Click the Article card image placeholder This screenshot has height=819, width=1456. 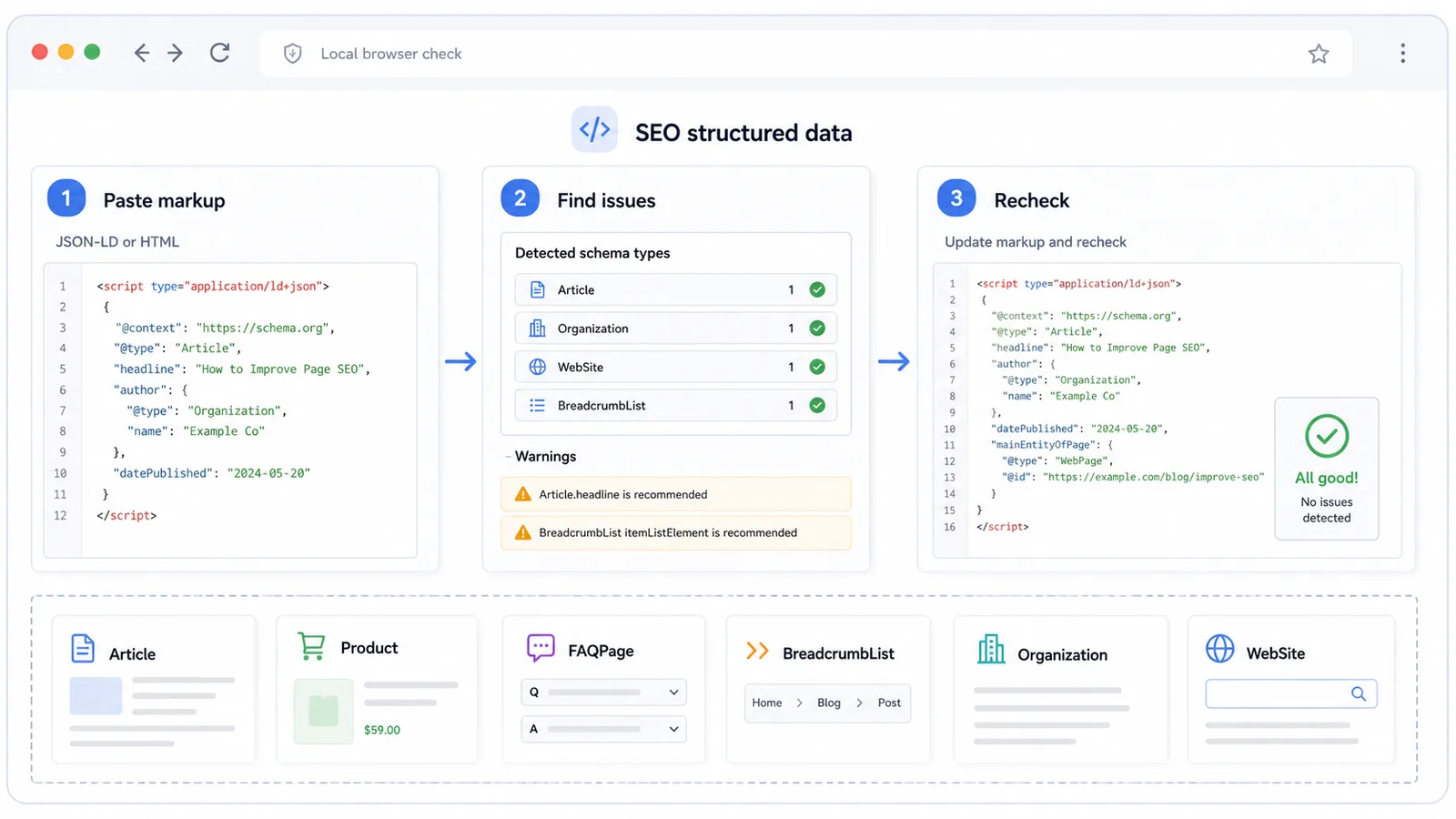96,696
